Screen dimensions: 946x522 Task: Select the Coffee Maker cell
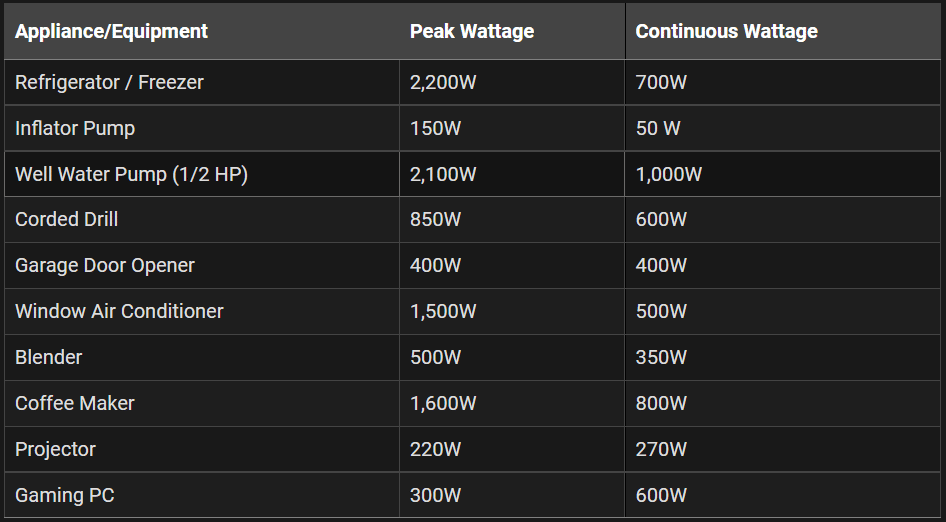[202, 403]
